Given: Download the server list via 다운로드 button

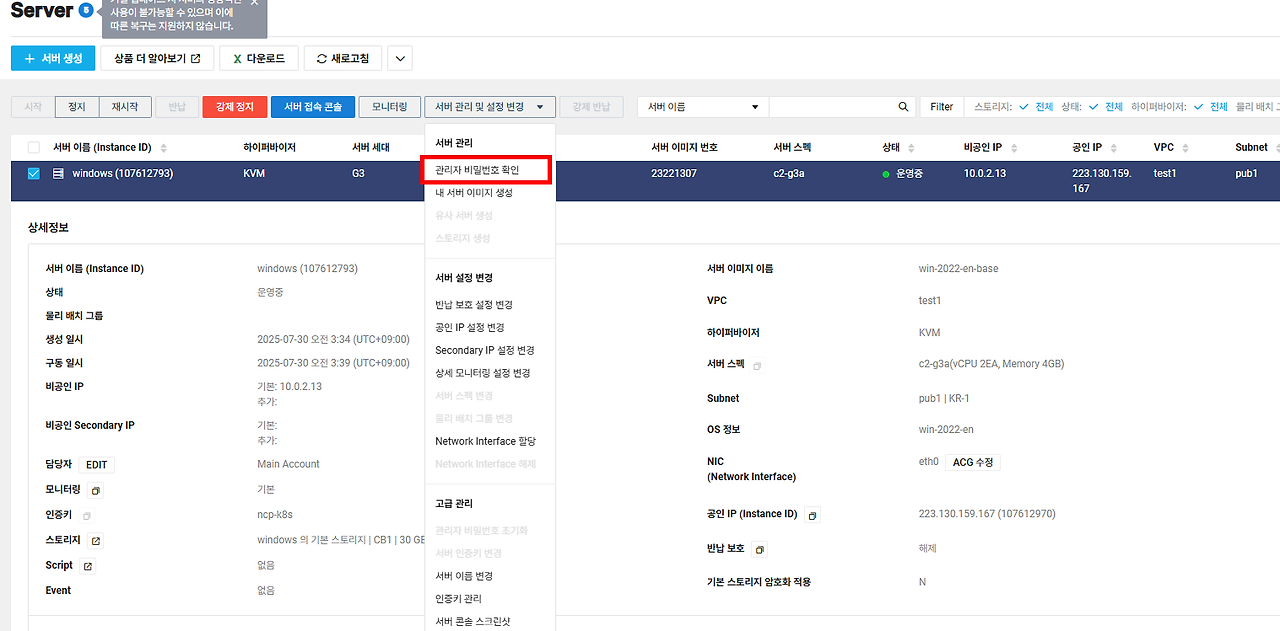Looking at the screenshot, I should point(258,58).
